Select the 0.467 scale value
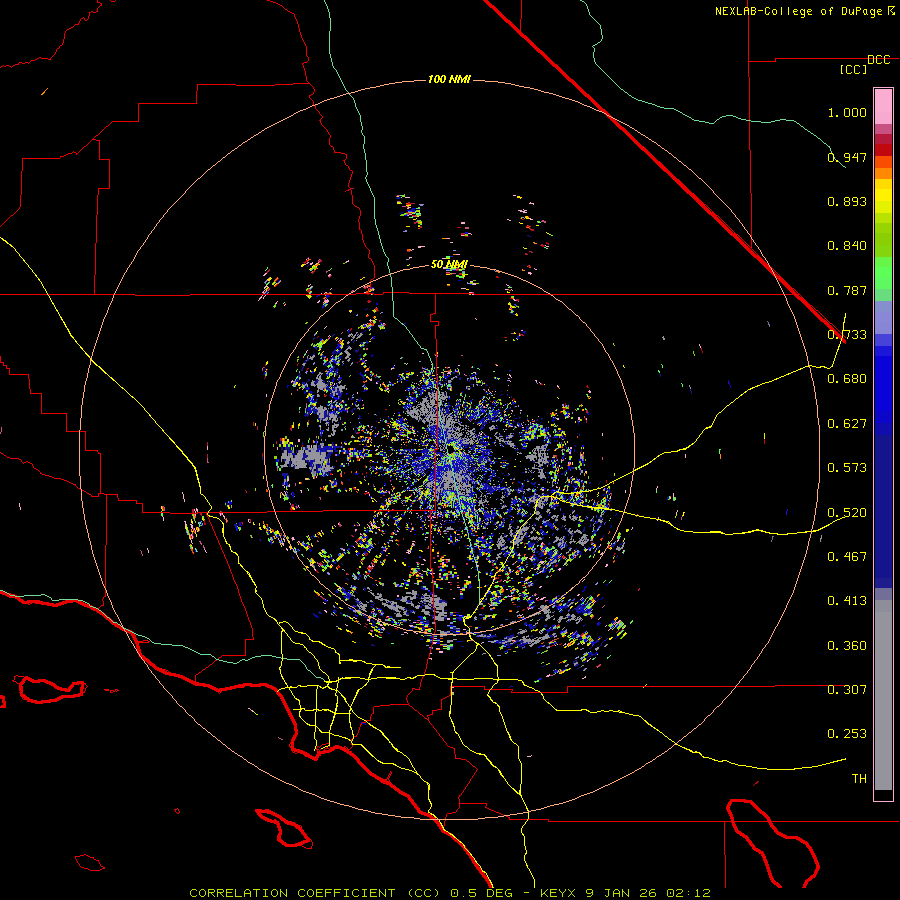 point(847,557)
